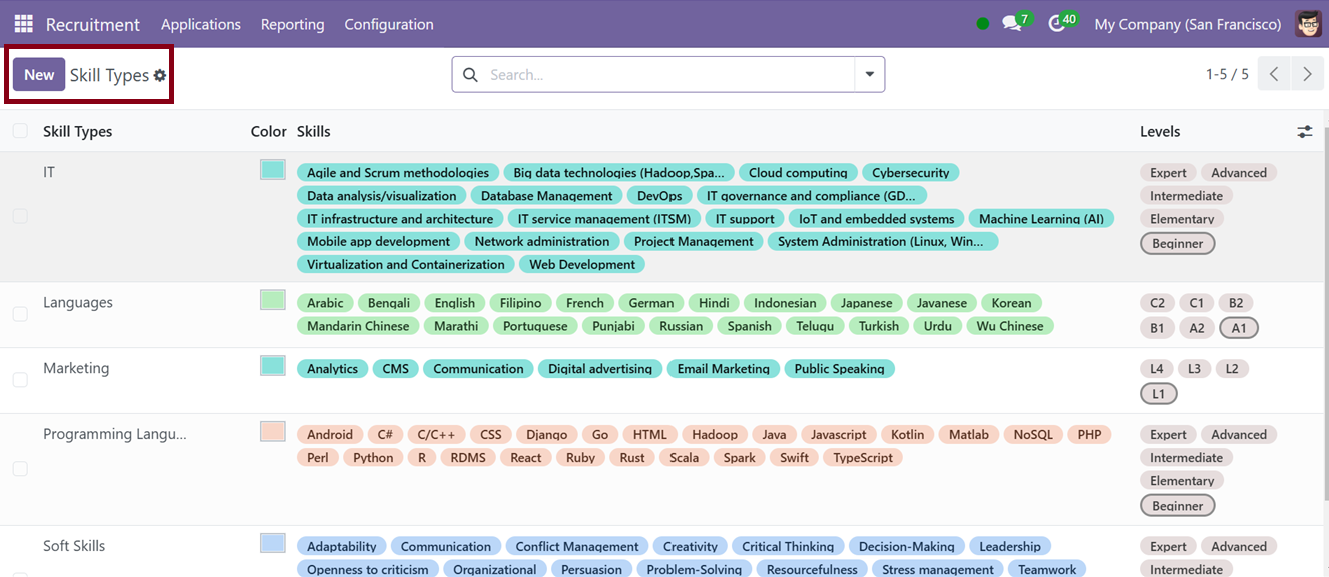The height and width of the screenshot is (577, 1329).
Task: Select all rows with the header checkbox
Action: tap(20, 131)
